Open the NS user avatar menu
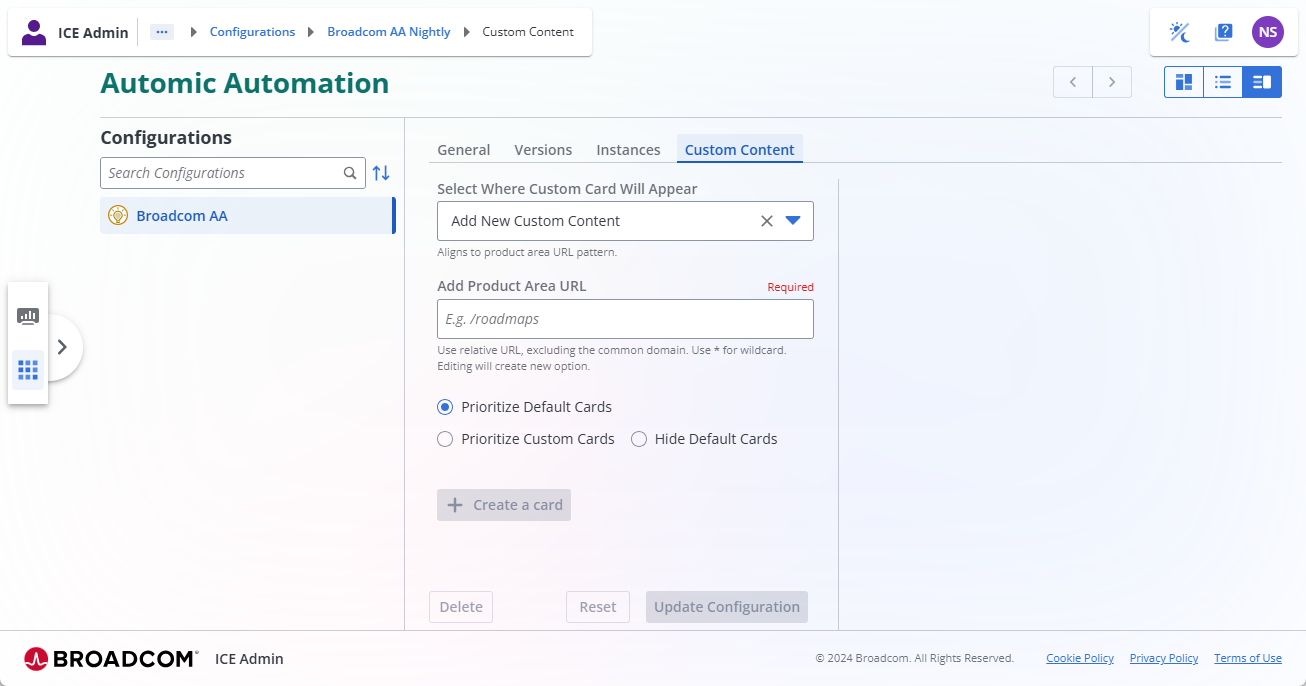 click(1268, 32)
